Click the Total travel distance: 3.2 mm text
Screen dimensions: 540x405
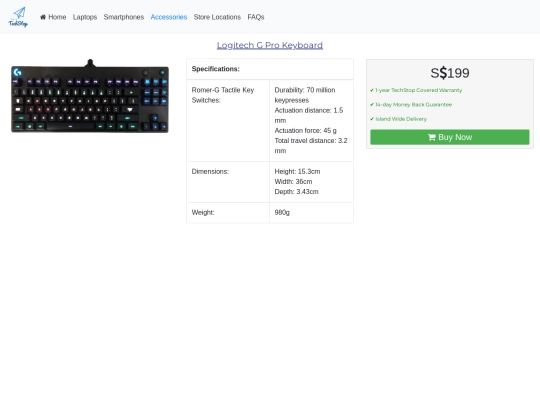click(311, 146)
